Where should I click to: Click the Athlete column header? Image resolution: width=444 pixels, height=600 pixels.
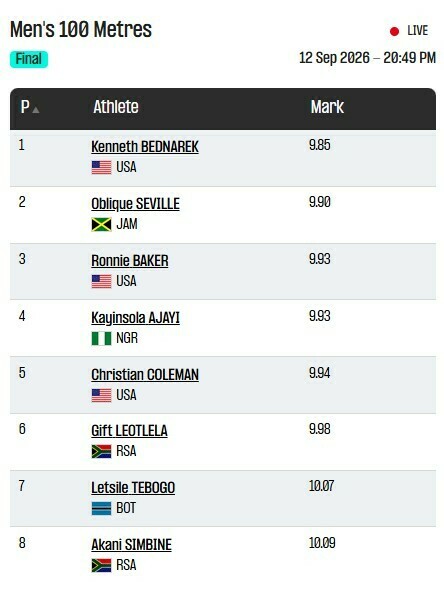click(x=116, y=107)
